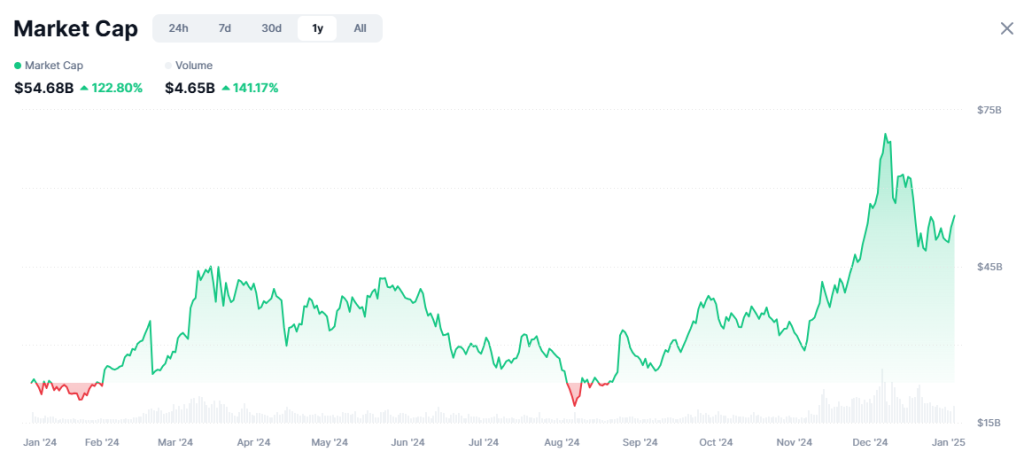Switch to the 24h time range

point(178,29)
